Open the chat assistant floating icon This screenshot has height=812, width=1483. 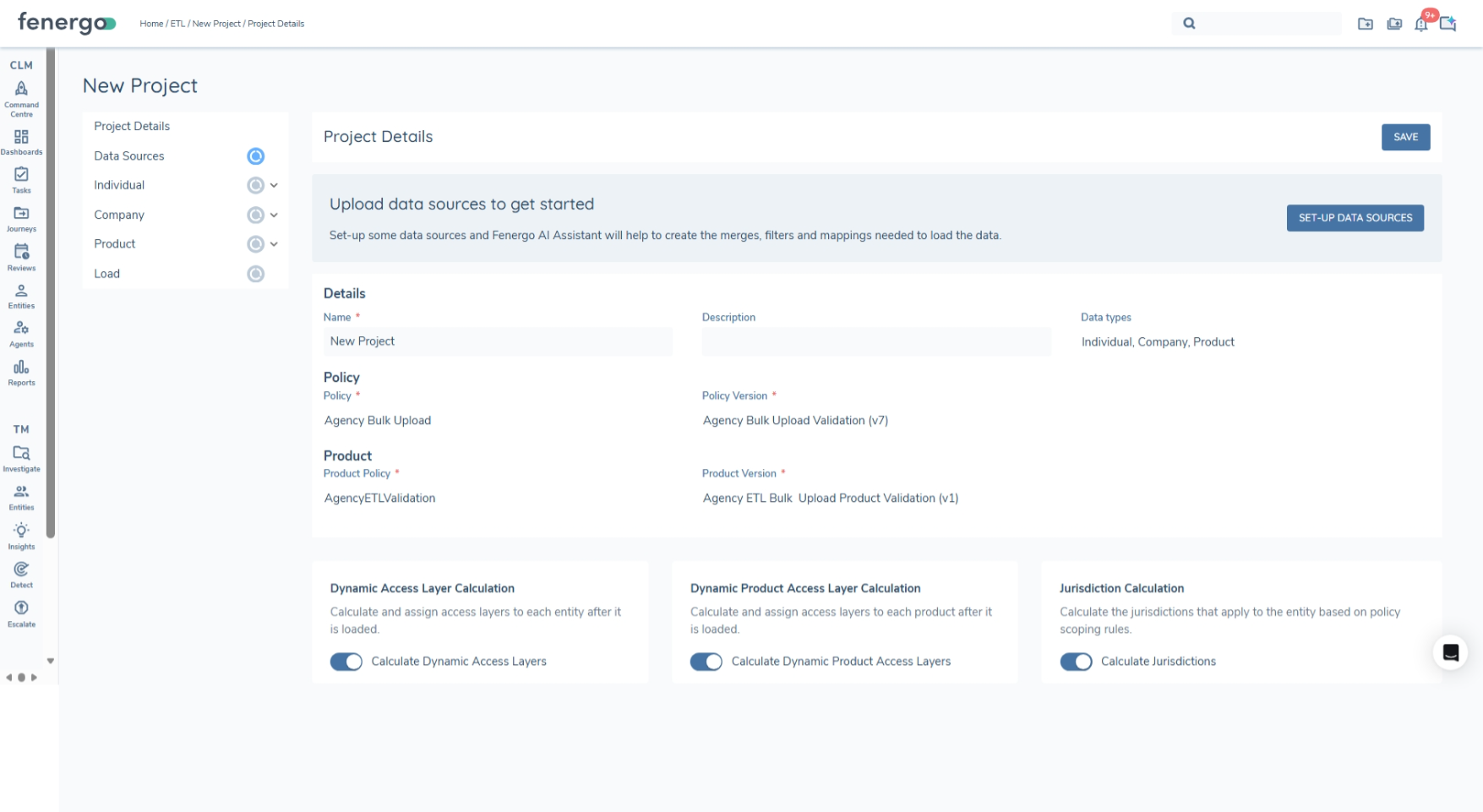(x=1450, y=652)
